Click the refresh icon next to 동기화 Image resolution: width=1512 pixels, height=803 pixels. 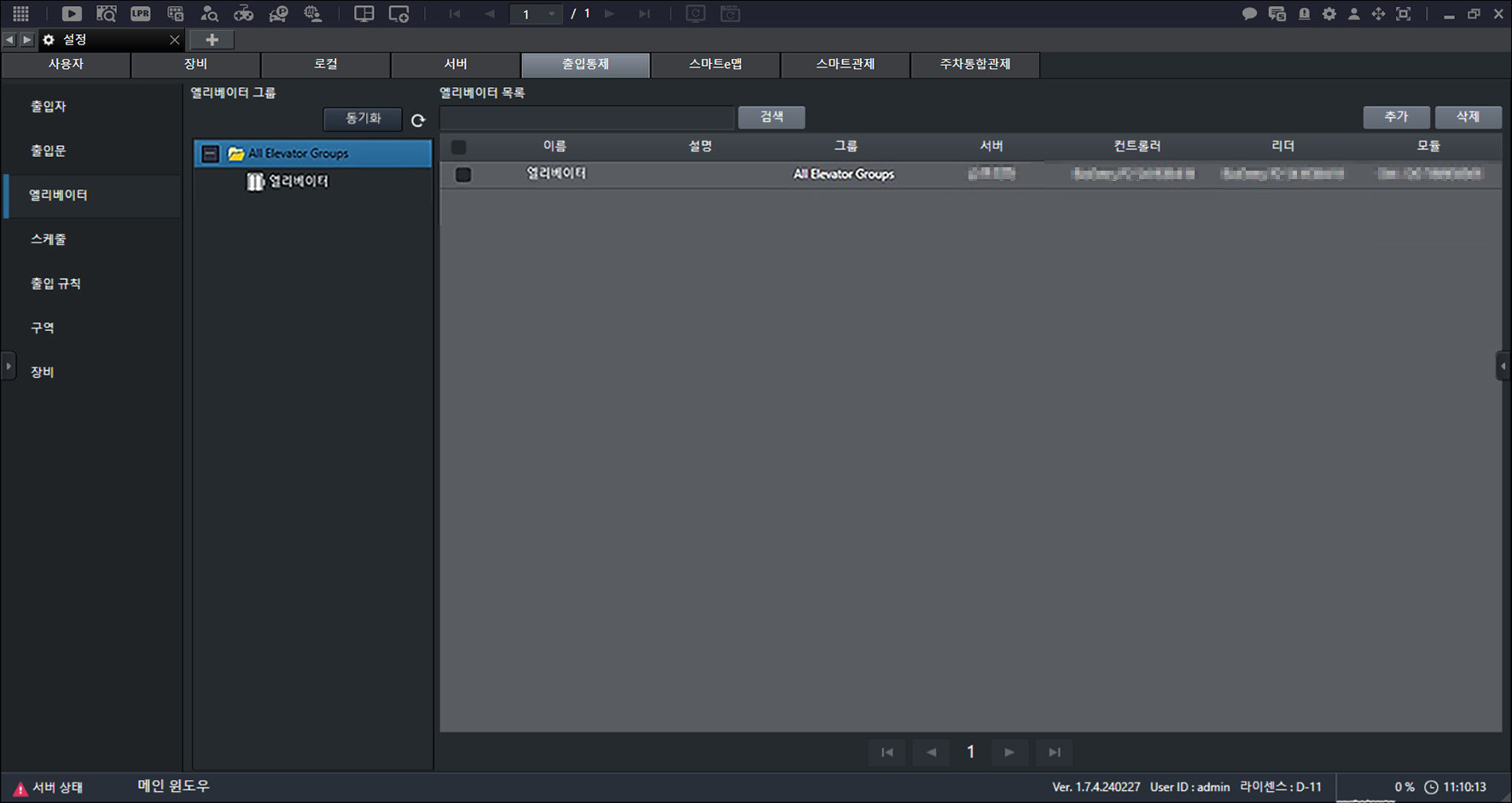pyautogui.click(x=418, y=120)
